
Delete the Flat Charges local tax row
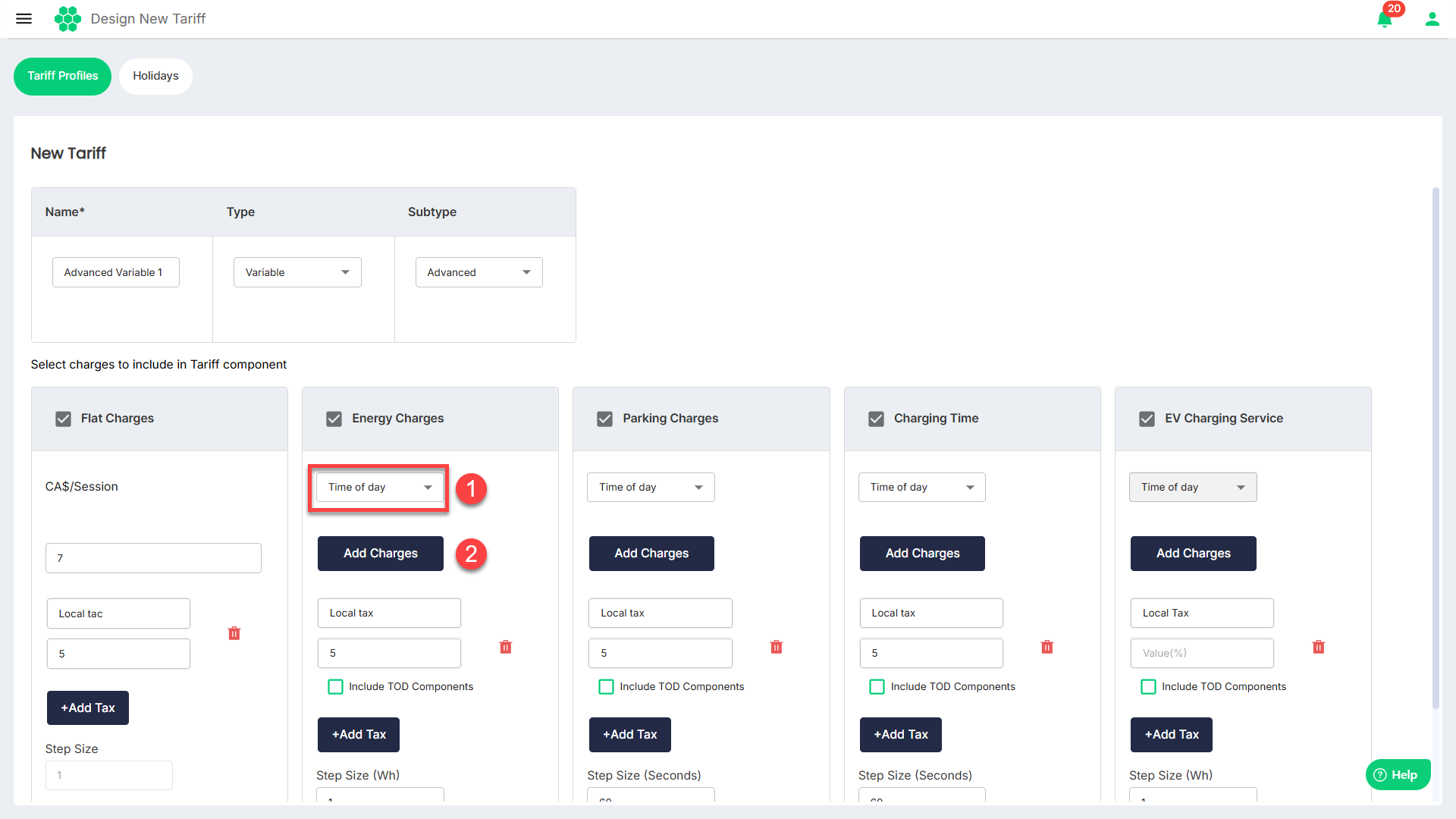(234, 633)
